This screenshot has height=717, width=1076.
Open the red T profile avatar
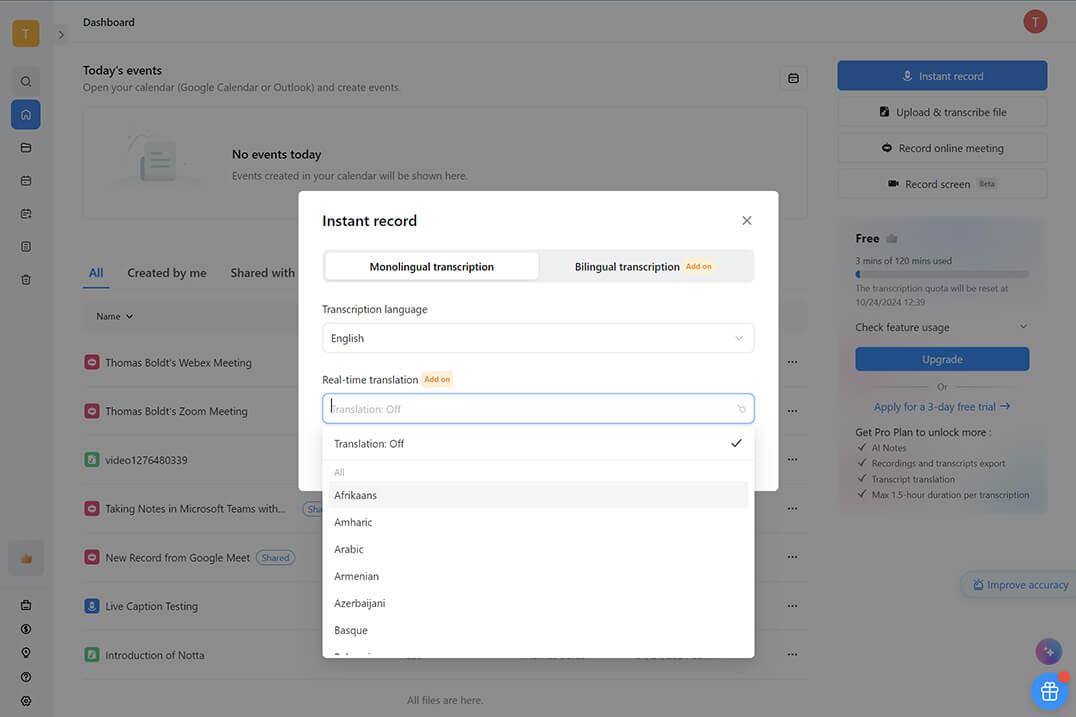coord(1035,22)
